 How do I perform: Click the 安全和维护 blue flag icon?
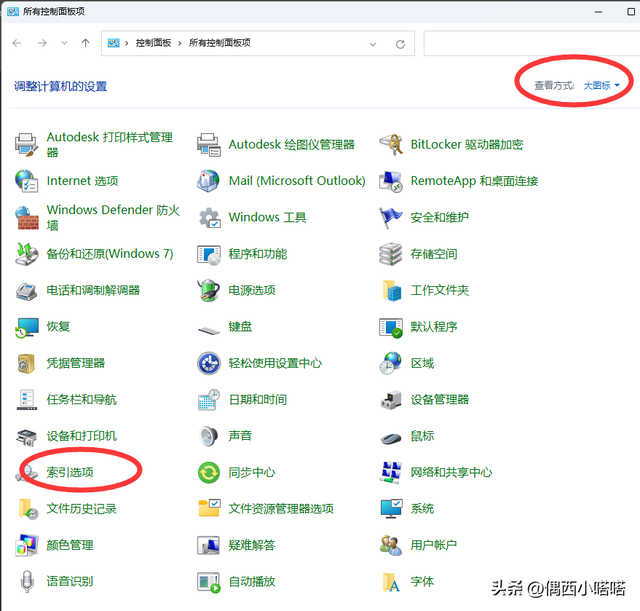click(x=391, y=217)
